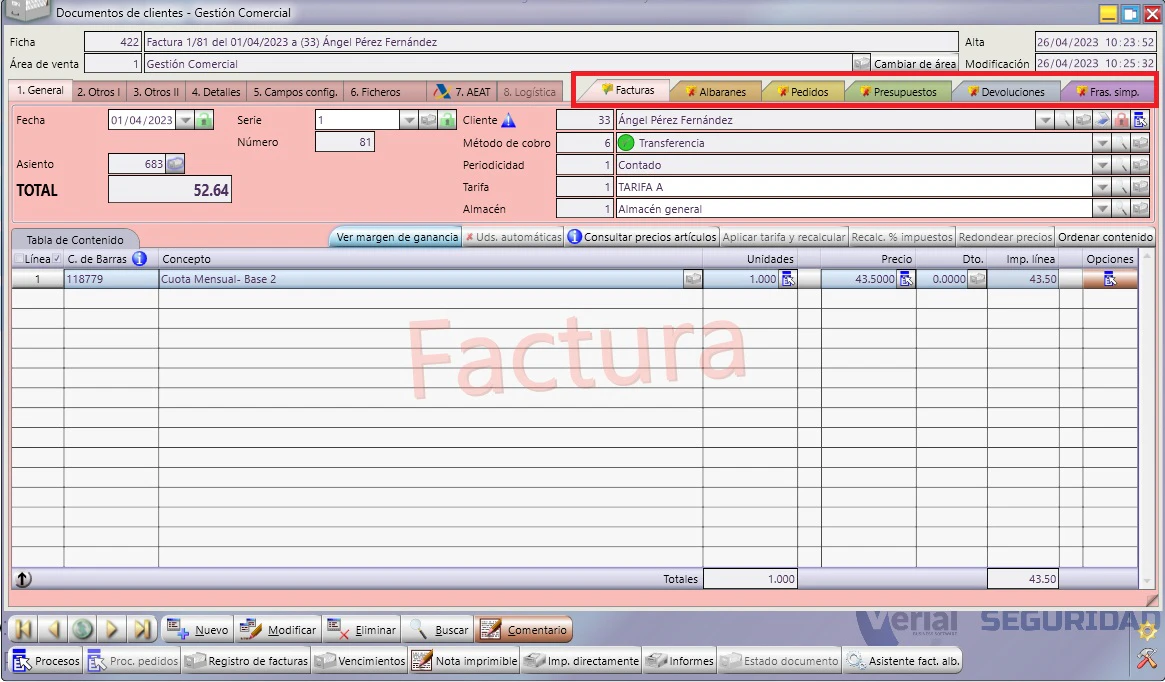Toggle the checked box right of Línea header

click(x=57, y=259)
